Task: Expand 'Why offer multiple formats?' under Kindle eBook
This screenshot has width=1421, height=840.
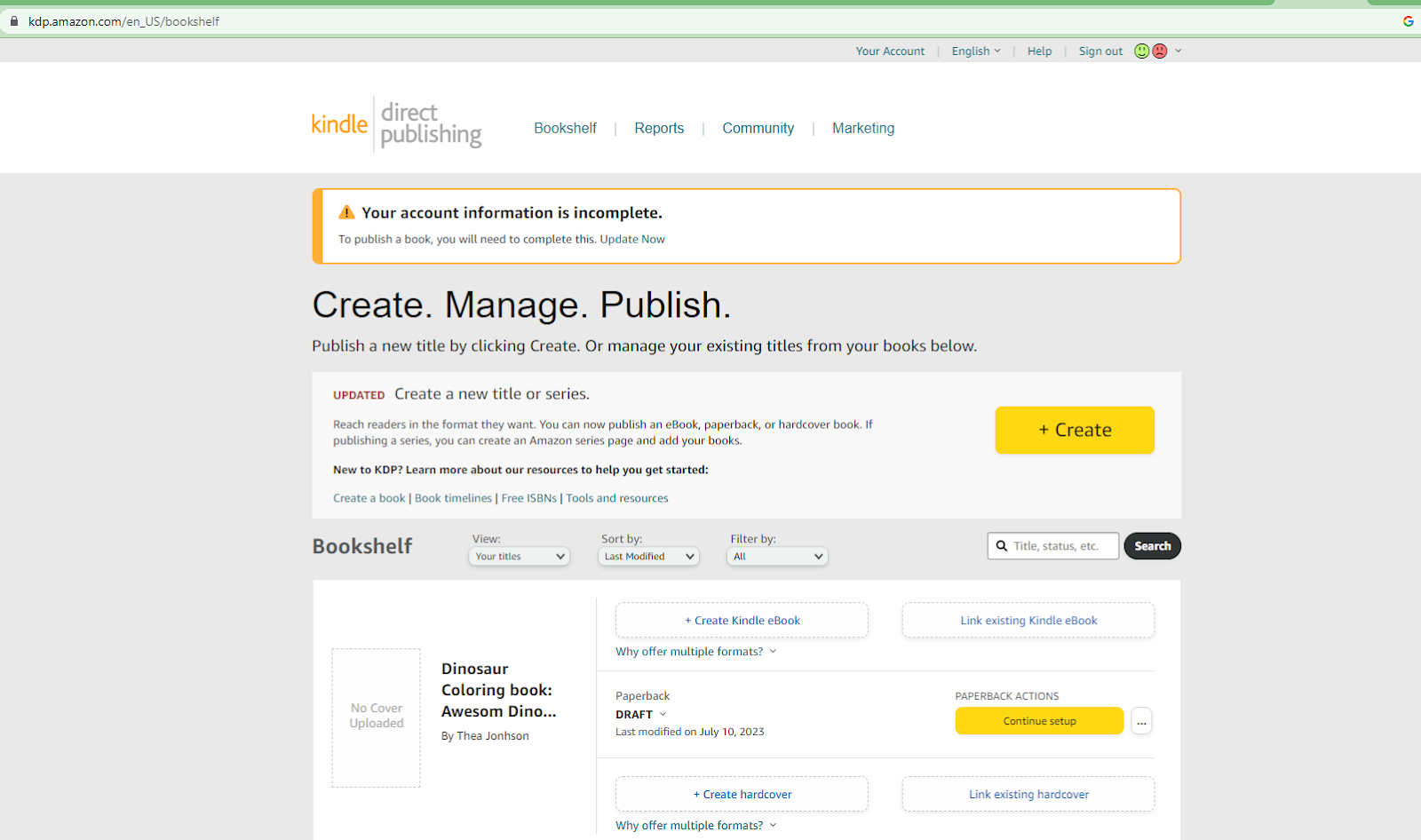Action: point(696,652)
